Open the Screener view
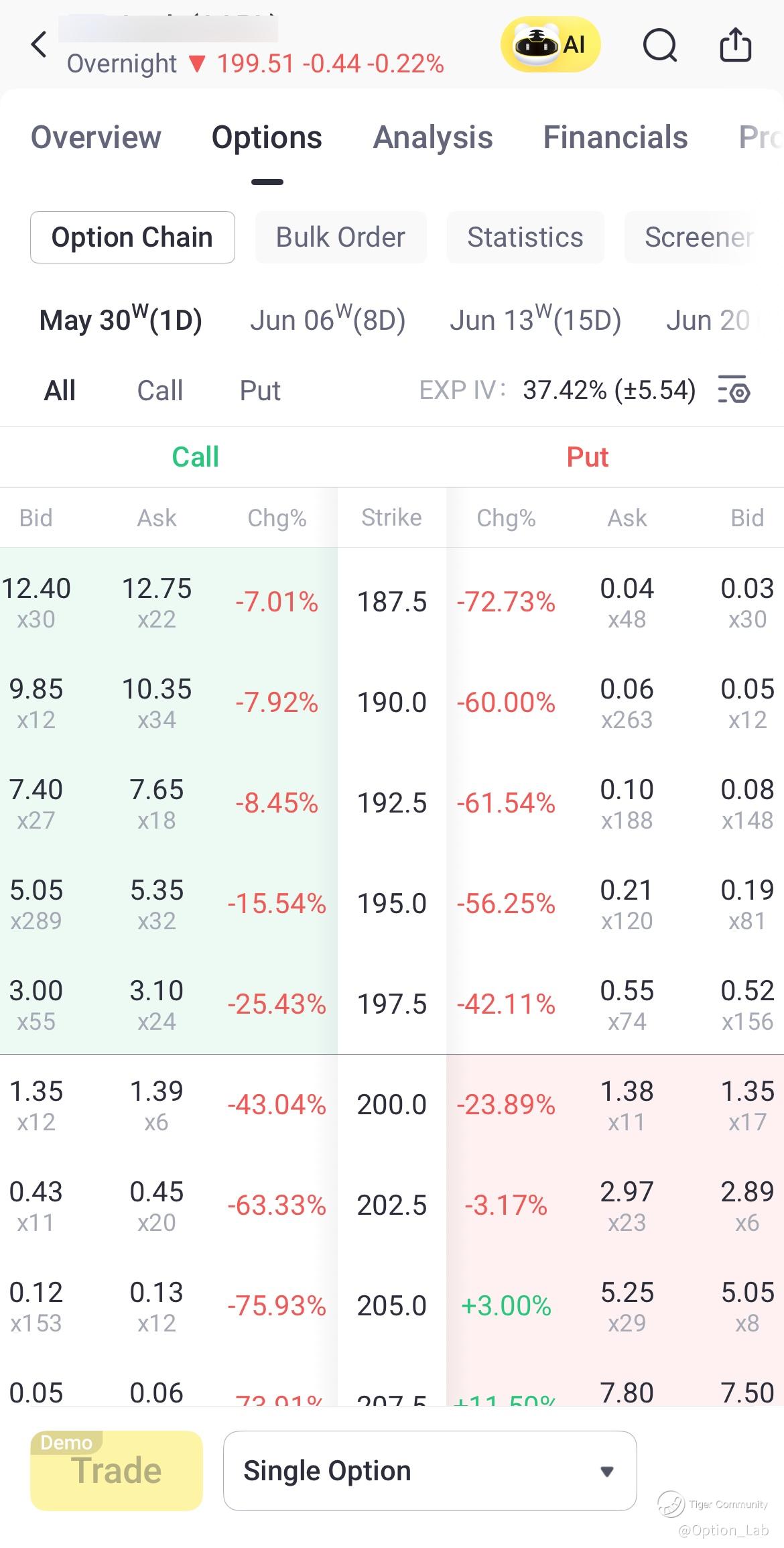The width and height of the screenshot is (784, 1548). (x=699, y=237)
